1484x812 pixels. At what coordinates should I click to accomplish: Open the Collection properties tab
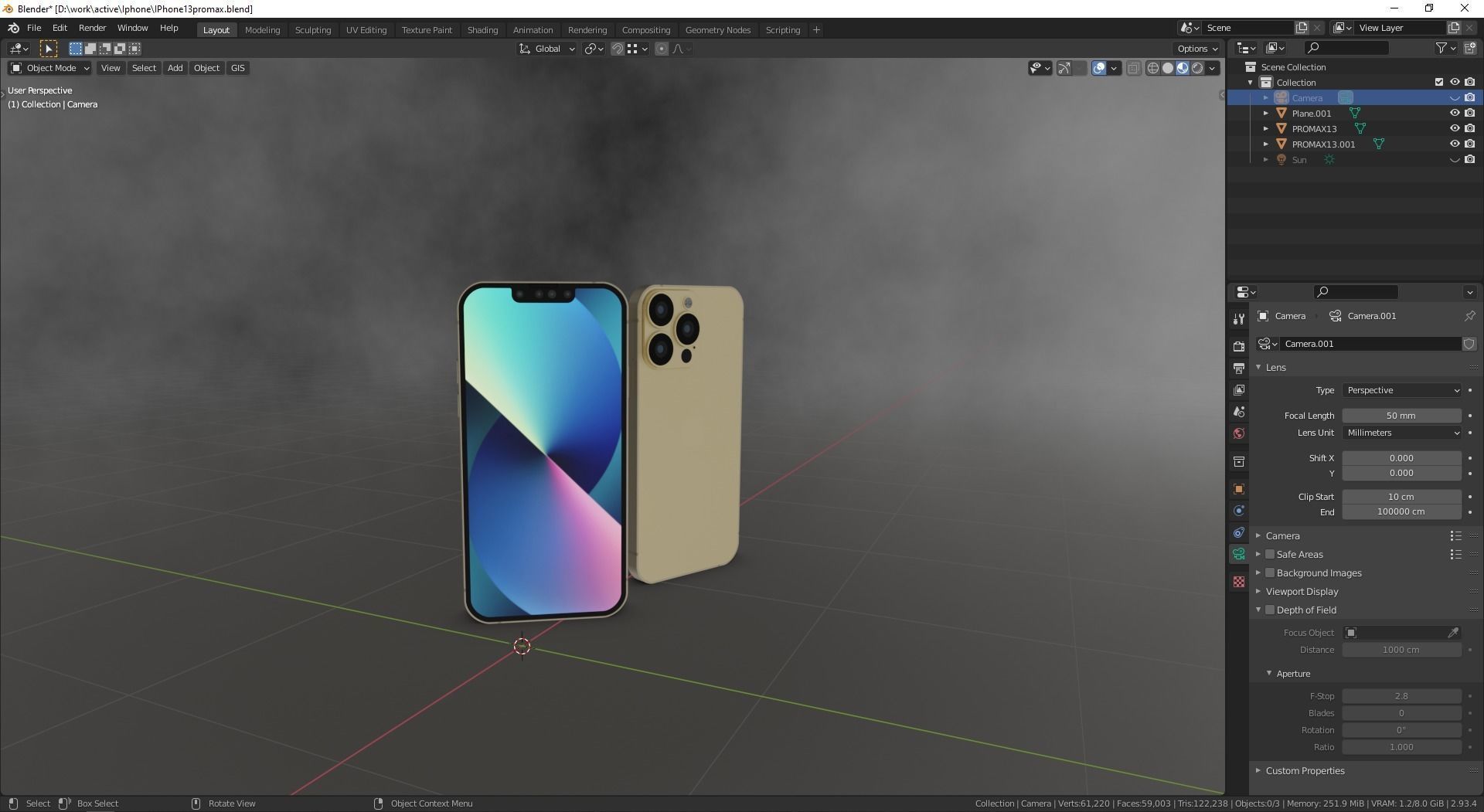(x=1239, y=461)
